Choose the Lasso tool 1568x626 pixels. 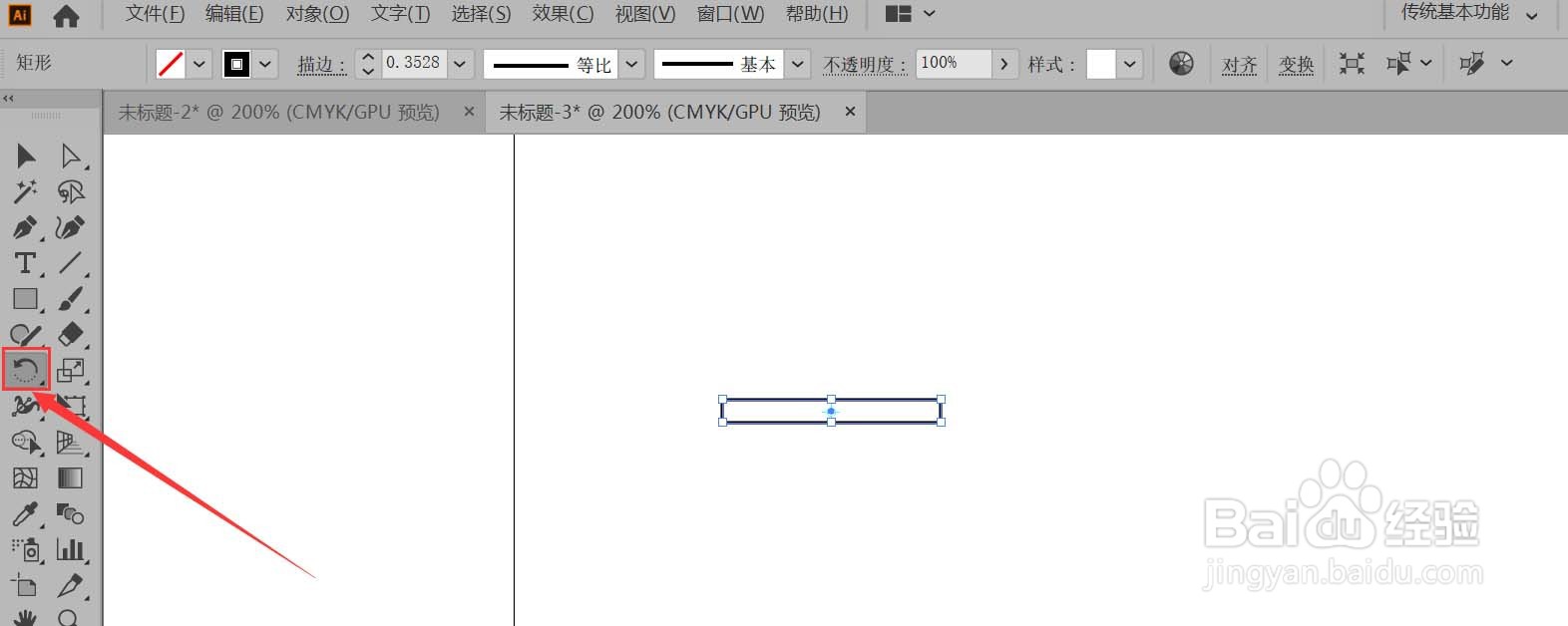[x=70, y=191]
